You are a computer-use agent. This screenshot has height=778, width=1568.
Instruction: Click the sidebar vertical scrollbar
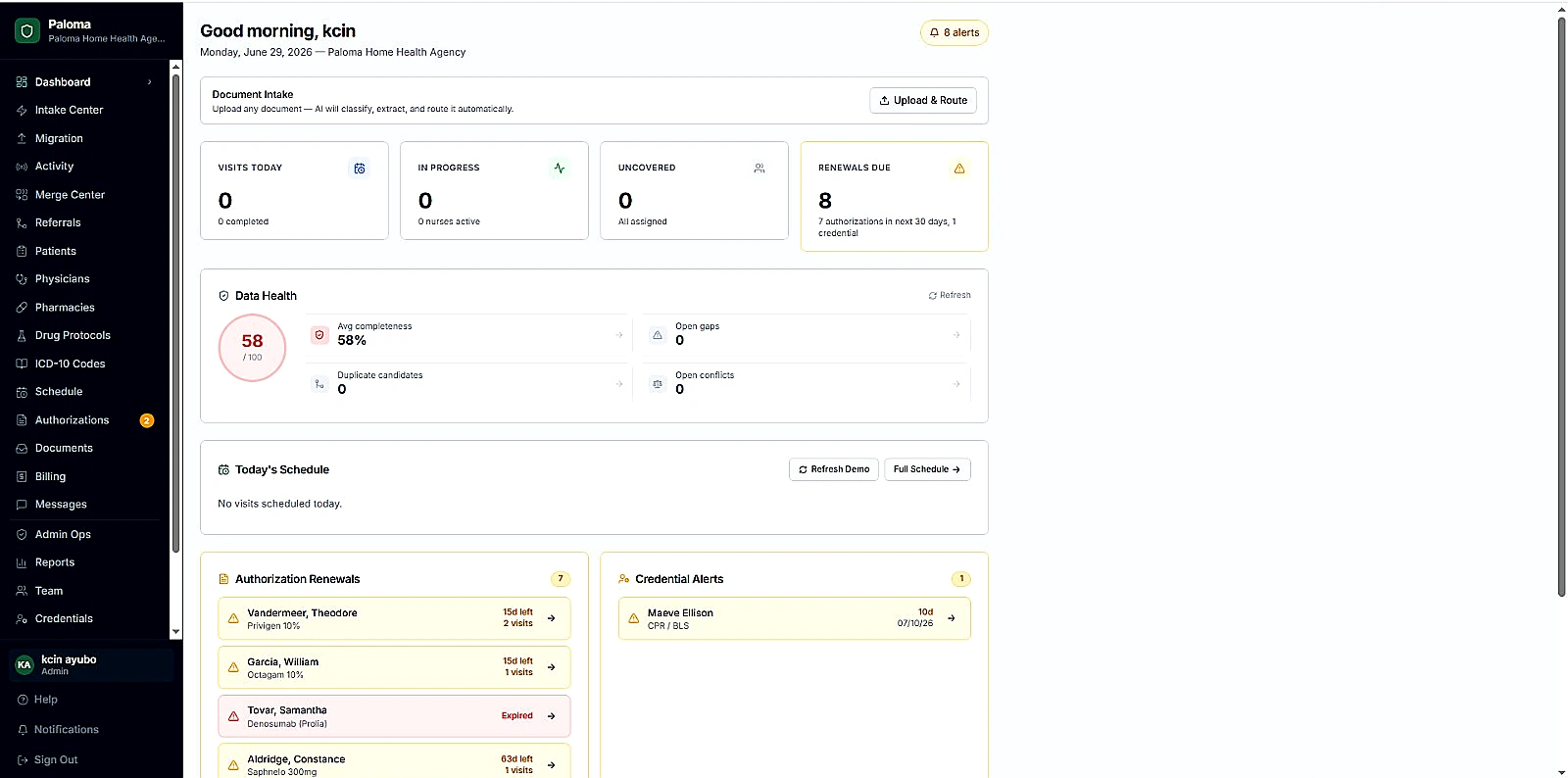pyautogui.click(x=176, y=314)
